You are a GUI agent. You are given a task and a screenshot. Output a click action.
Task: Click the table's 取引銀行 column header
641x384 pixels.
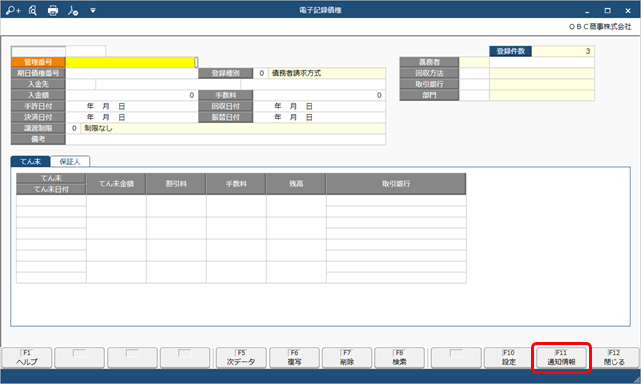(396, 184)
